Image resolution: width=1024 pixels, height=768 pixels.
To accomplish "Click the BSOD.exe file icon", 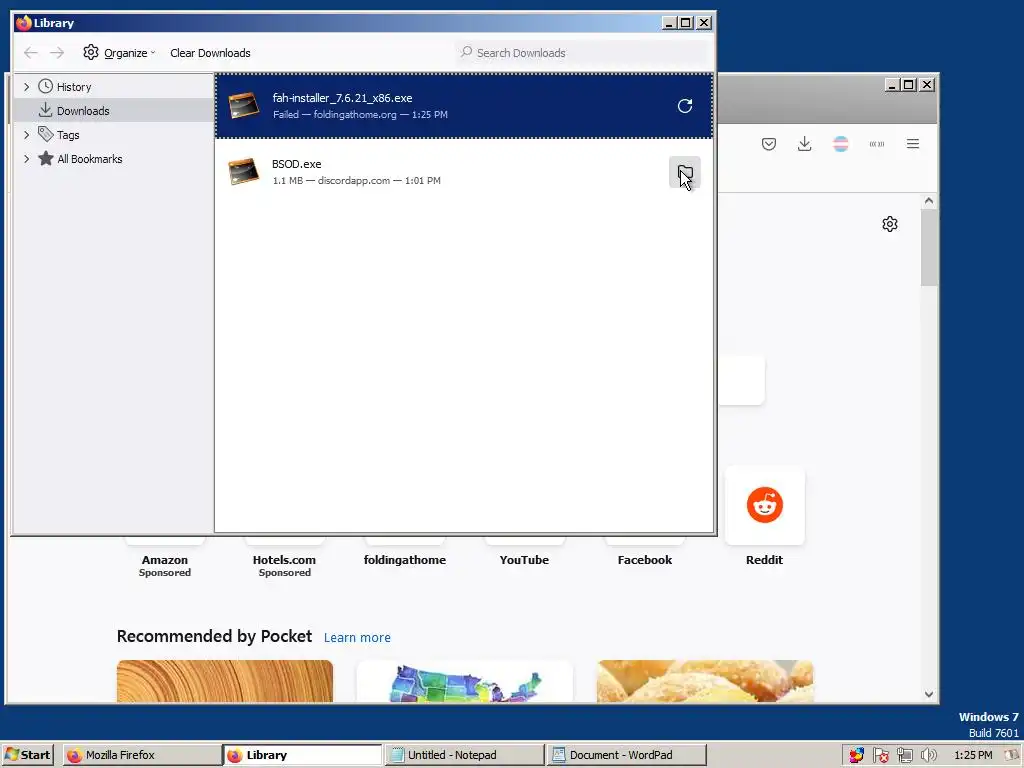I will 244,172.
